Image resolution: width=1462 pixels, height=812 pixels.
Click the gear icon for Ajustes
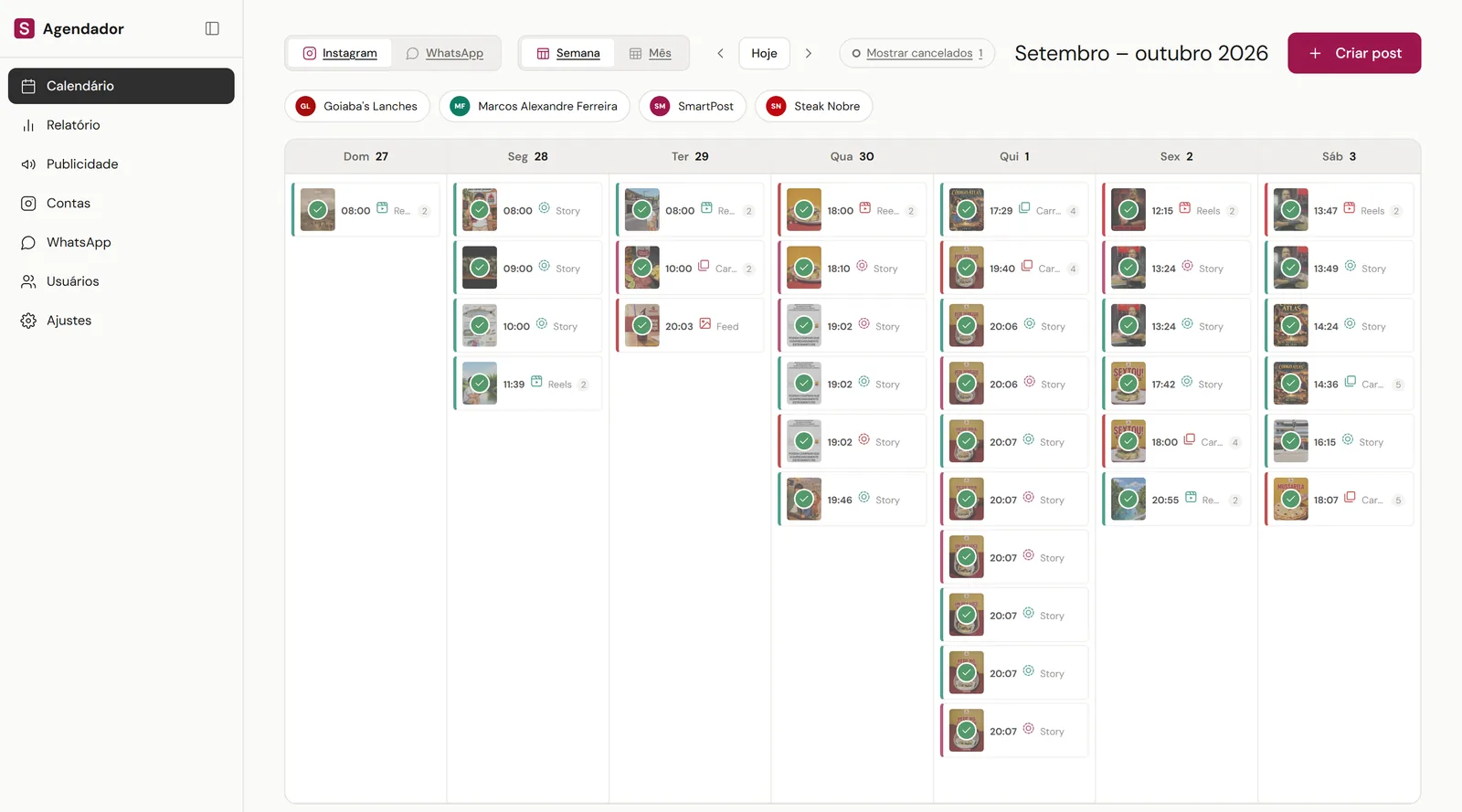[28, 321]
